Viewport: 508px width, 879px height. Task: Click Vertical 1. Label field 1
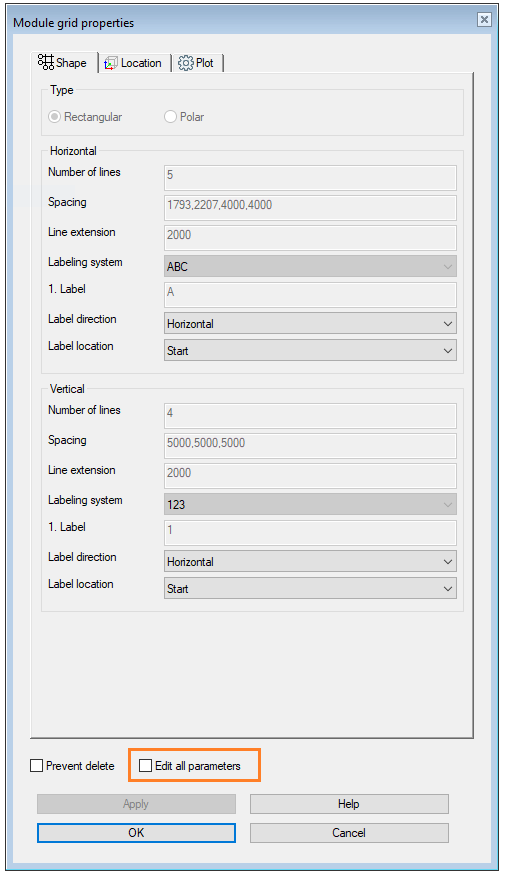(310, 533)
